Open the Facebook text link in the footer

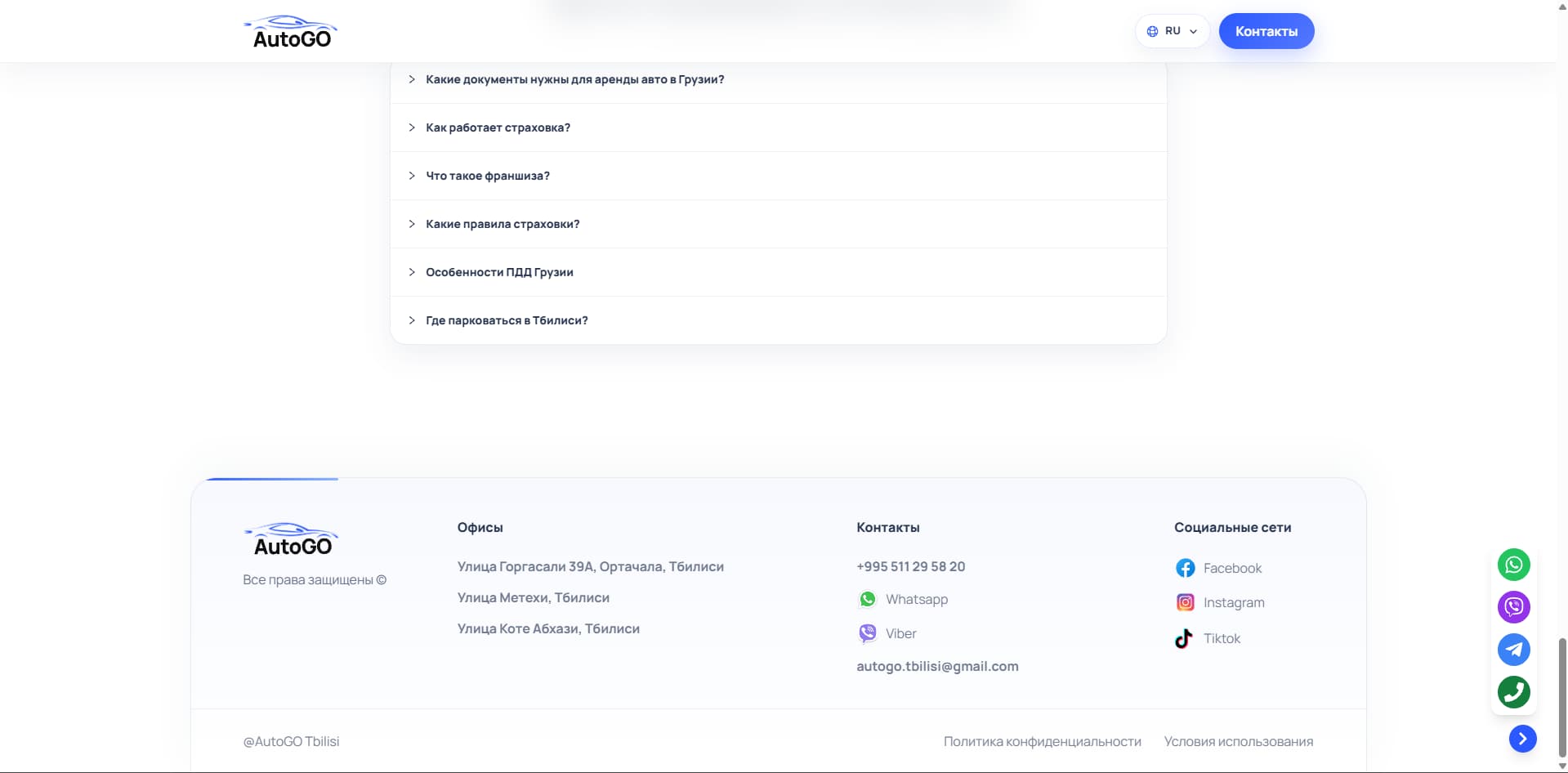pyautogui.click(x=1232, y=568)
